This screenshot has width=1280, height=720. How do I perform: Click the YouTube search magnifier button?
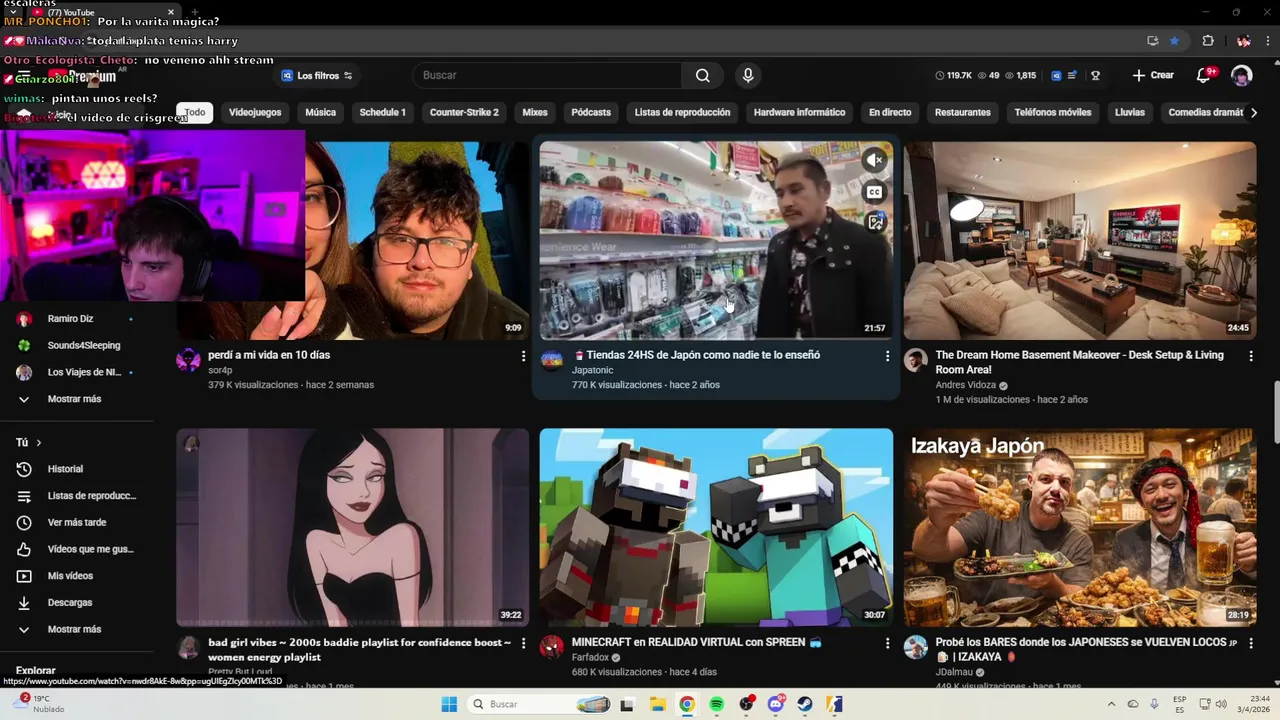702,75
